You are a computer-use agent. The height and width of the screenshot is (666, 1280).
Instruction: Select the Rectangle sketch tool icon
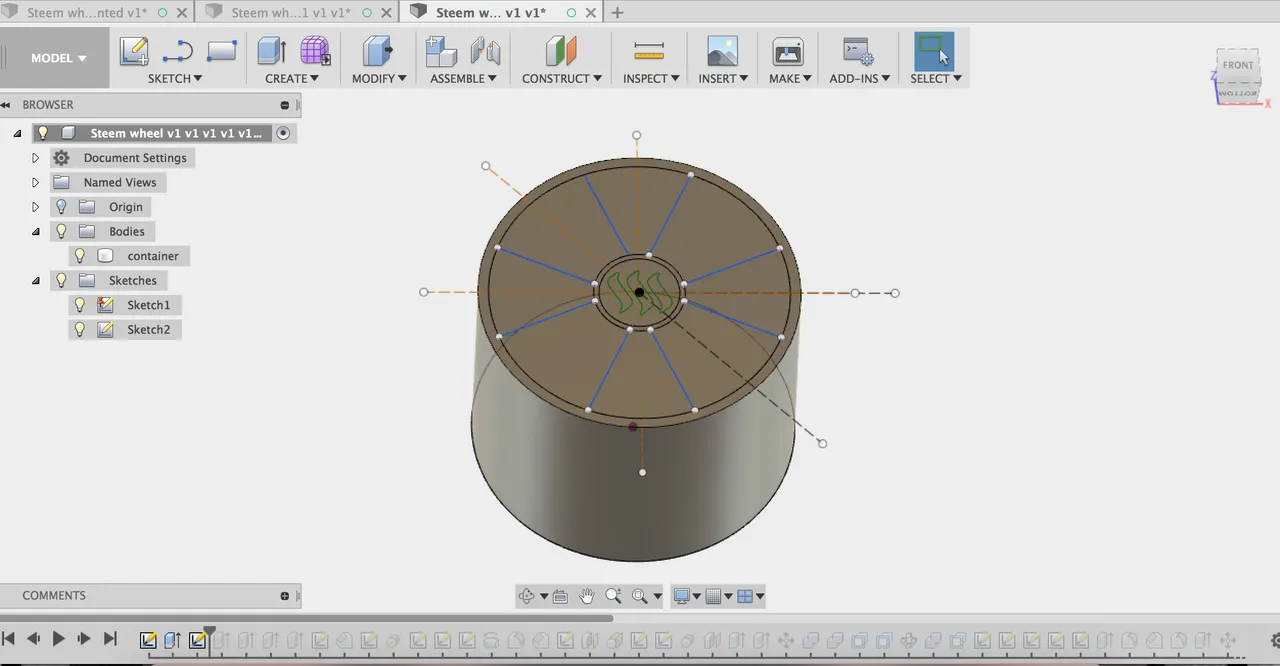(221, 51)
